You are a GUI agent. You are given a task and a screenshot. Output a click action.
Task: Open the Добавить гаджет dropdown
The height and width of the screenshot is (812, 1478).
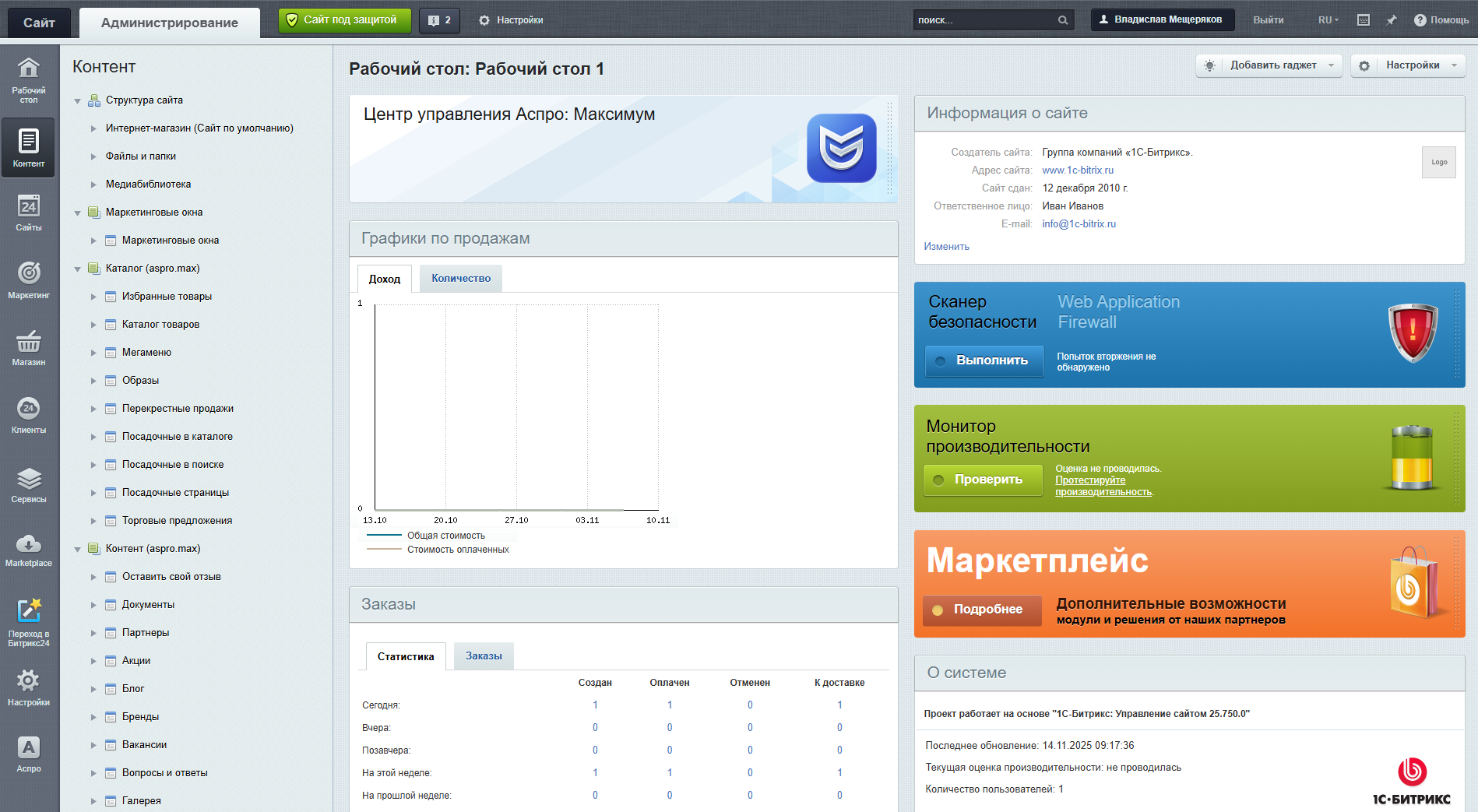[1269, 65]
